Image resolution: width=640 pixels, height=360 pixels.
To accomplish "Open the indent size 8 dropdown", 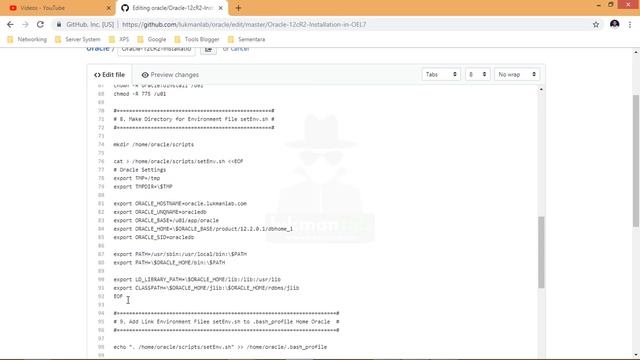I will (478, 74).
